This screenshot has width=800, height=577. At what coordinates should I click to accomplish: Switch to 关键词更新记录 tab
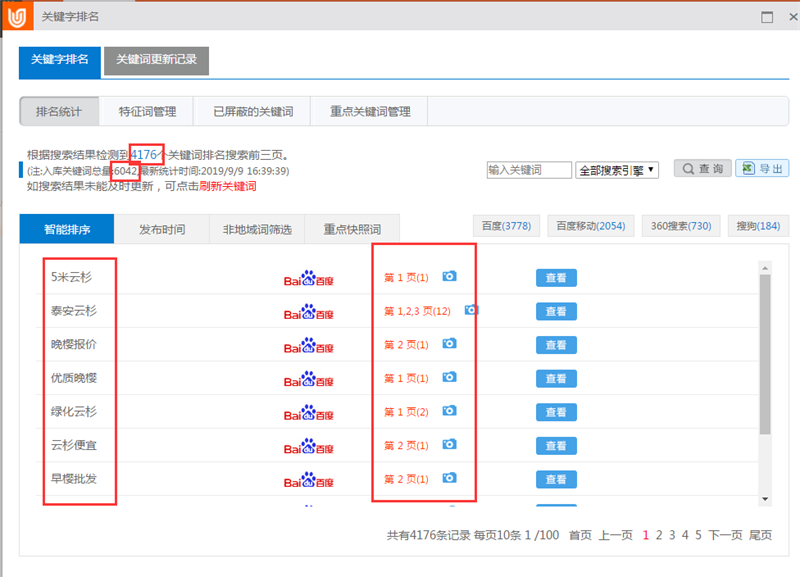(x=156, y=61)
